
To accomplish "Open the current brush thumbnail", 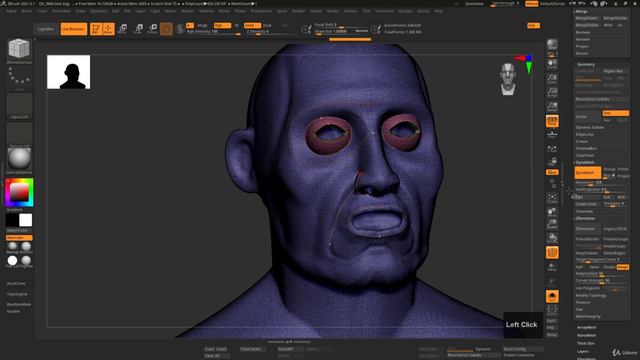I will coord(19,51).
